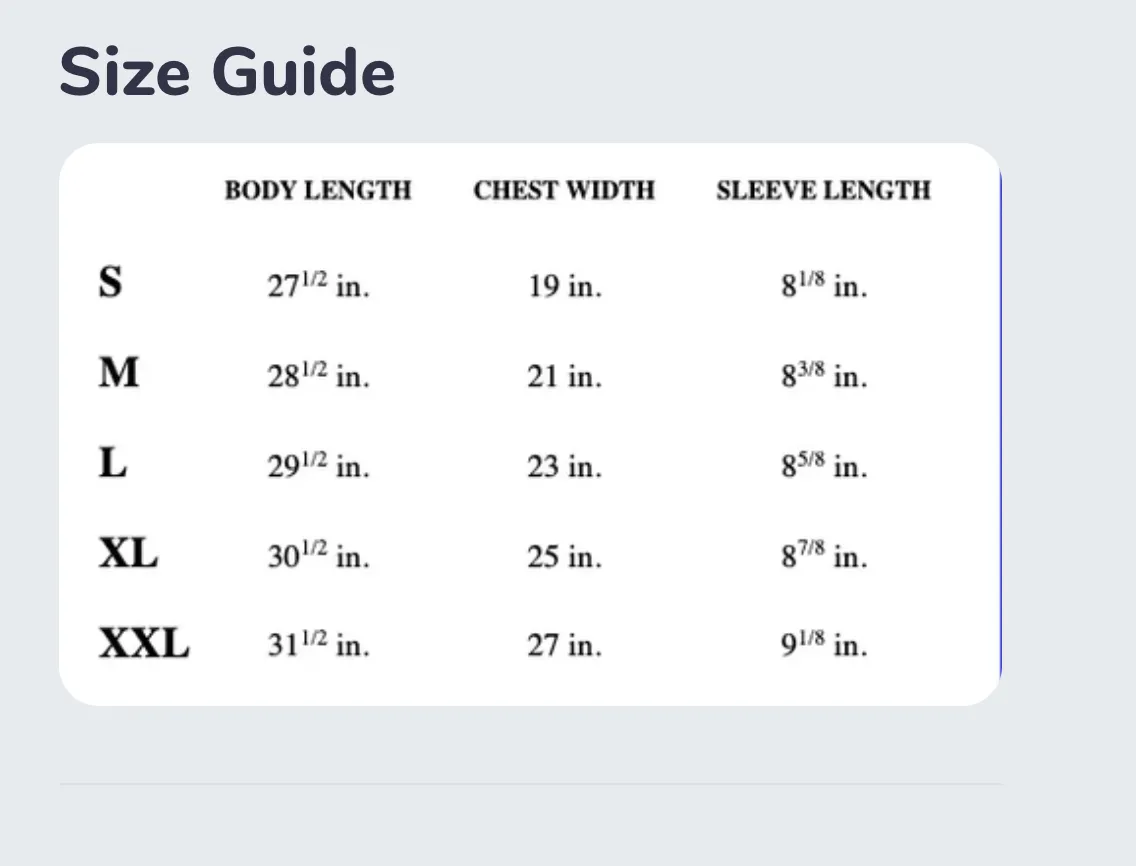This screenshot has width=1136, height=866.
Task: Click the 27 1/2 in. body length value
Action: [319, 284]
